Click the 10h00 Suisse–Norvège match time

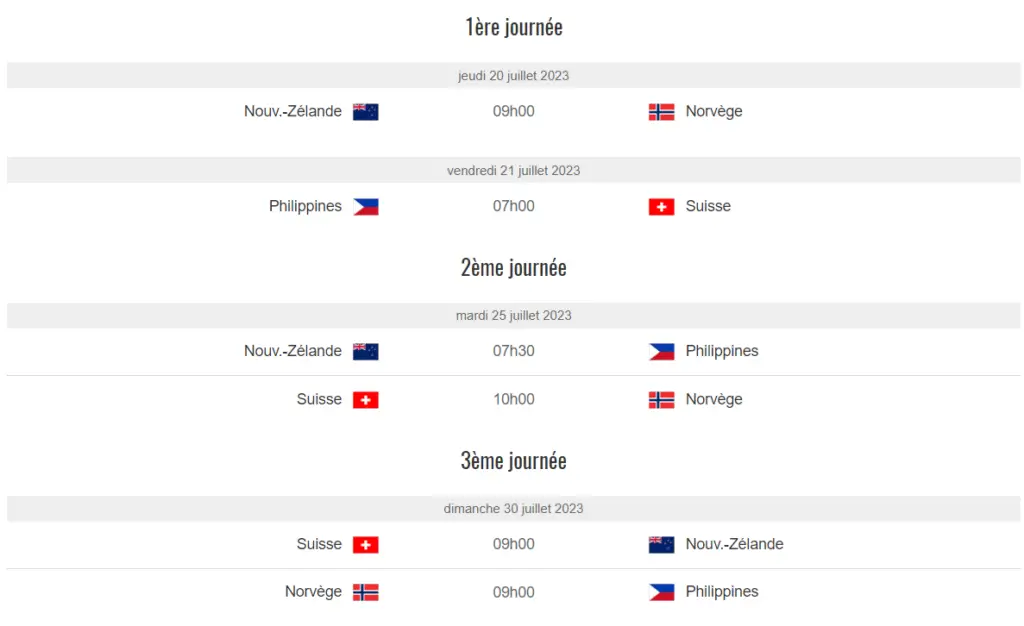click(513, 399)
